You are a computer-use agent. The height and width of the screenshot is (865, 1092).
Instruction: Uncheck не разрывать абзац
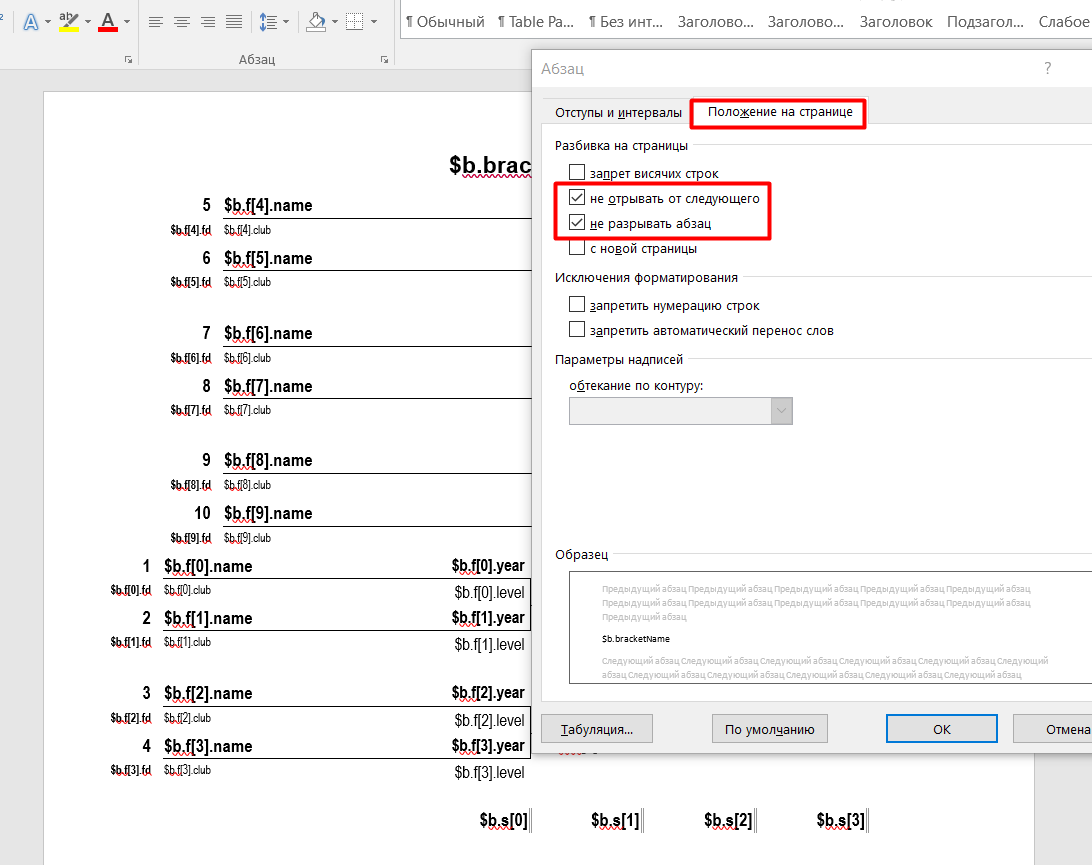(x=577, y=223)
